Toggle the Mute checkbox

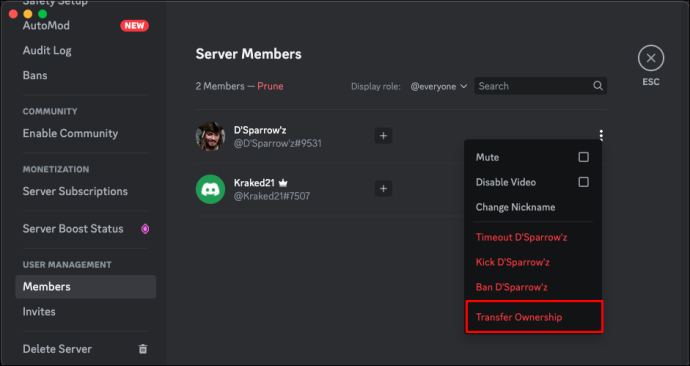584,157
